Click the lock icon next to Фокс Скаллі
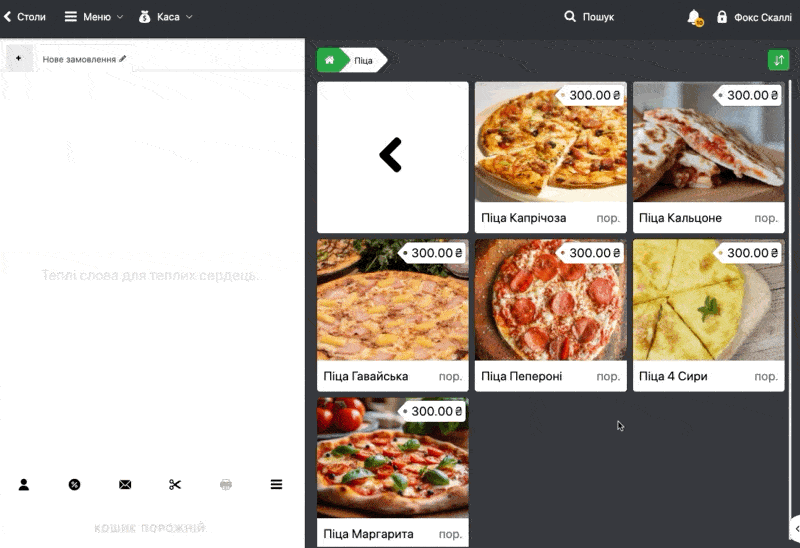Image resolution: width=800 pixels, height=548 pixels. coord(722,17)
